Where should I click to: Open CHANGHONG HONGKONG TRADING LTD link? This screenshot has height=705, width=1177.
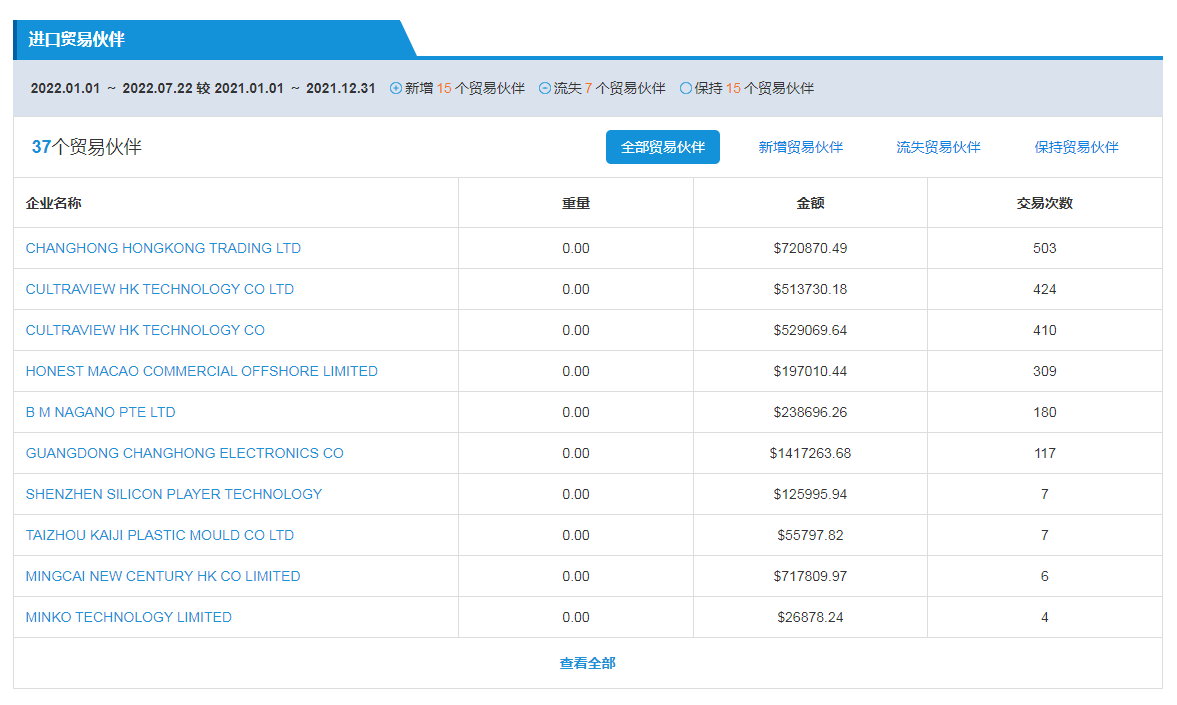[163, 248]
